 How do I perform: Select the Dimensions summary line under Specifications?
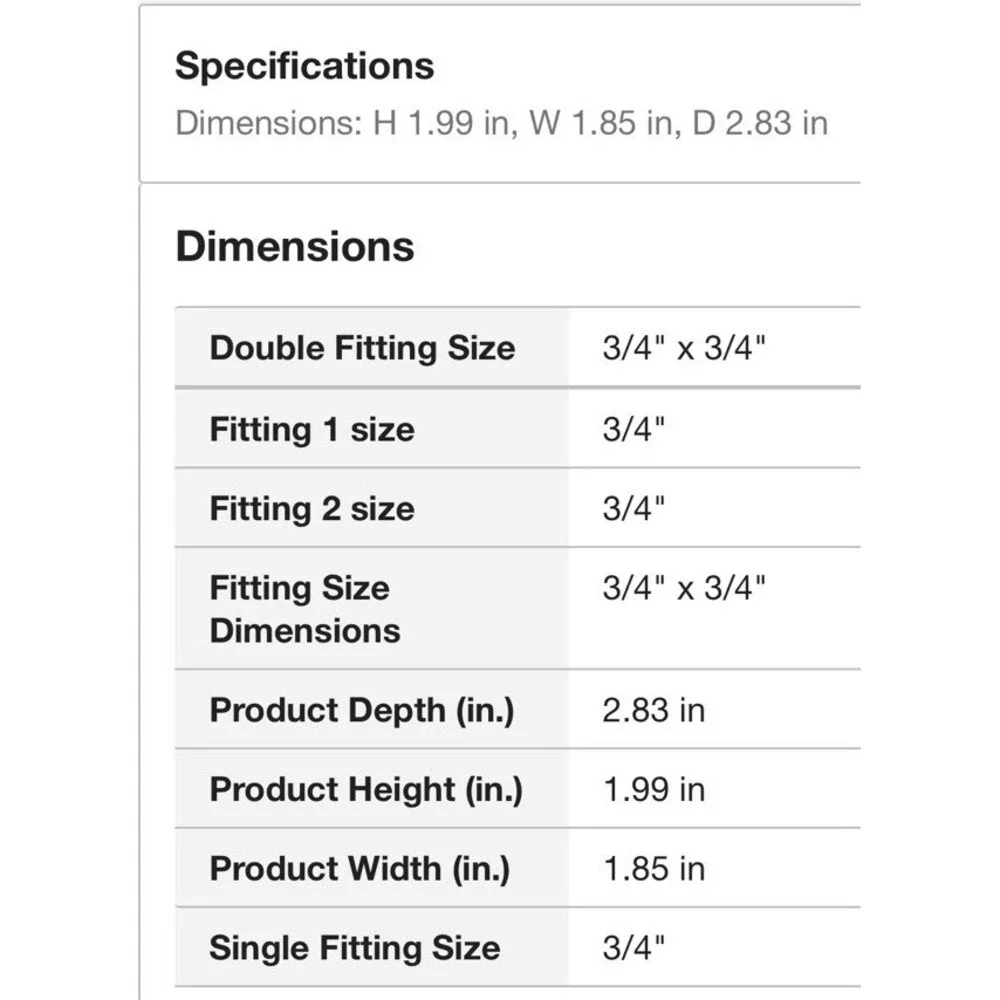tap(501, 122)
